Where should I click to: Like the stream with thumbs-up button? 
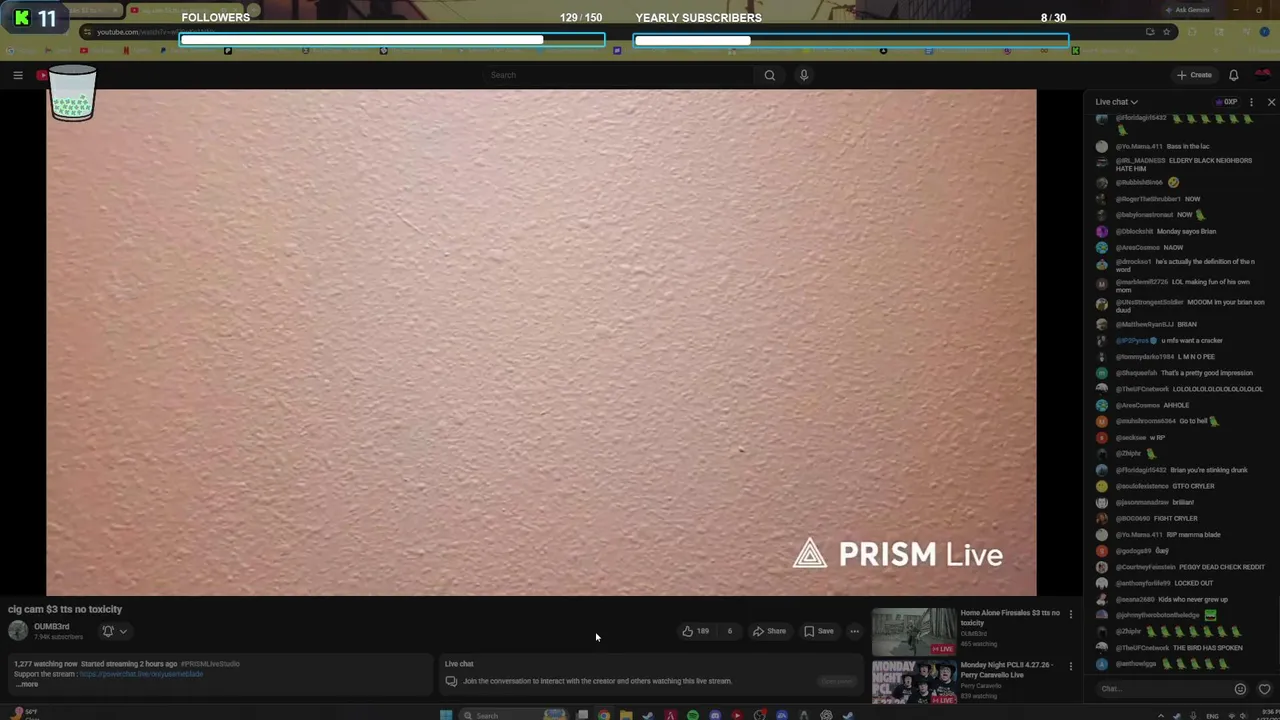pos(696,631)
